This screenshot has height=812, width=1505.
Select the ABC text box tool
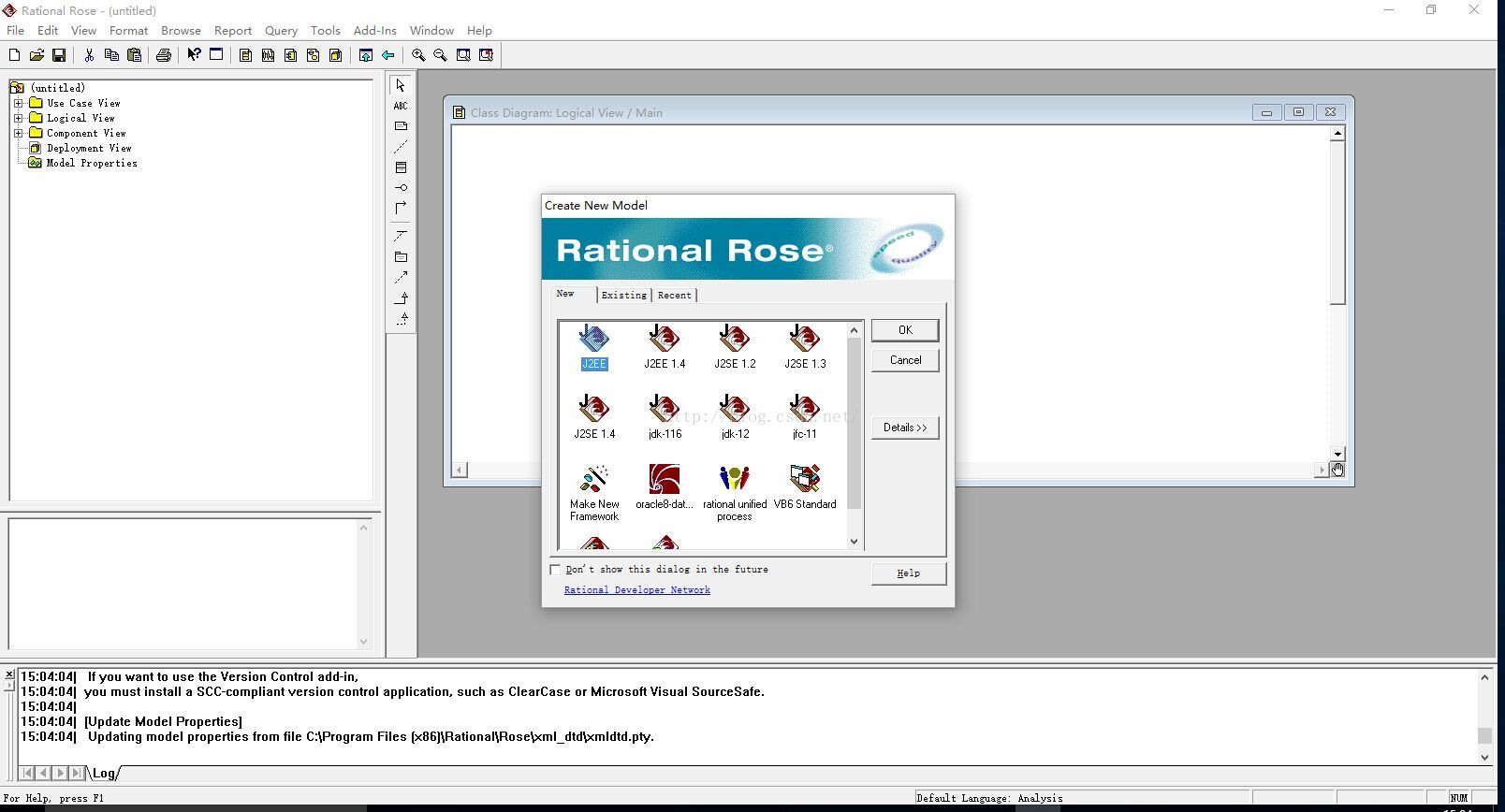point(401,106)
